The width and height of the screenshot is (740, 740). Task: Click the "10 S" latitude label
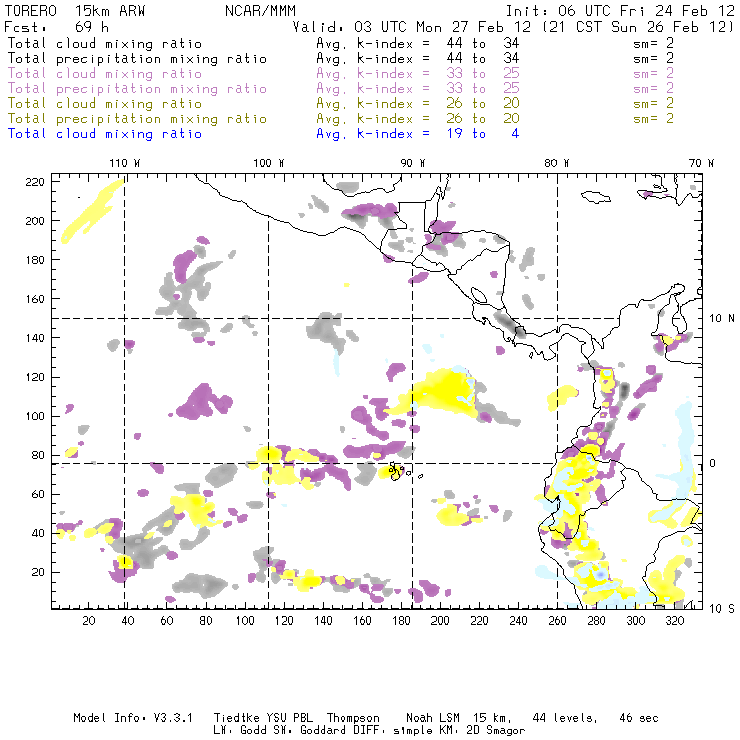click(x=722, y=609)
